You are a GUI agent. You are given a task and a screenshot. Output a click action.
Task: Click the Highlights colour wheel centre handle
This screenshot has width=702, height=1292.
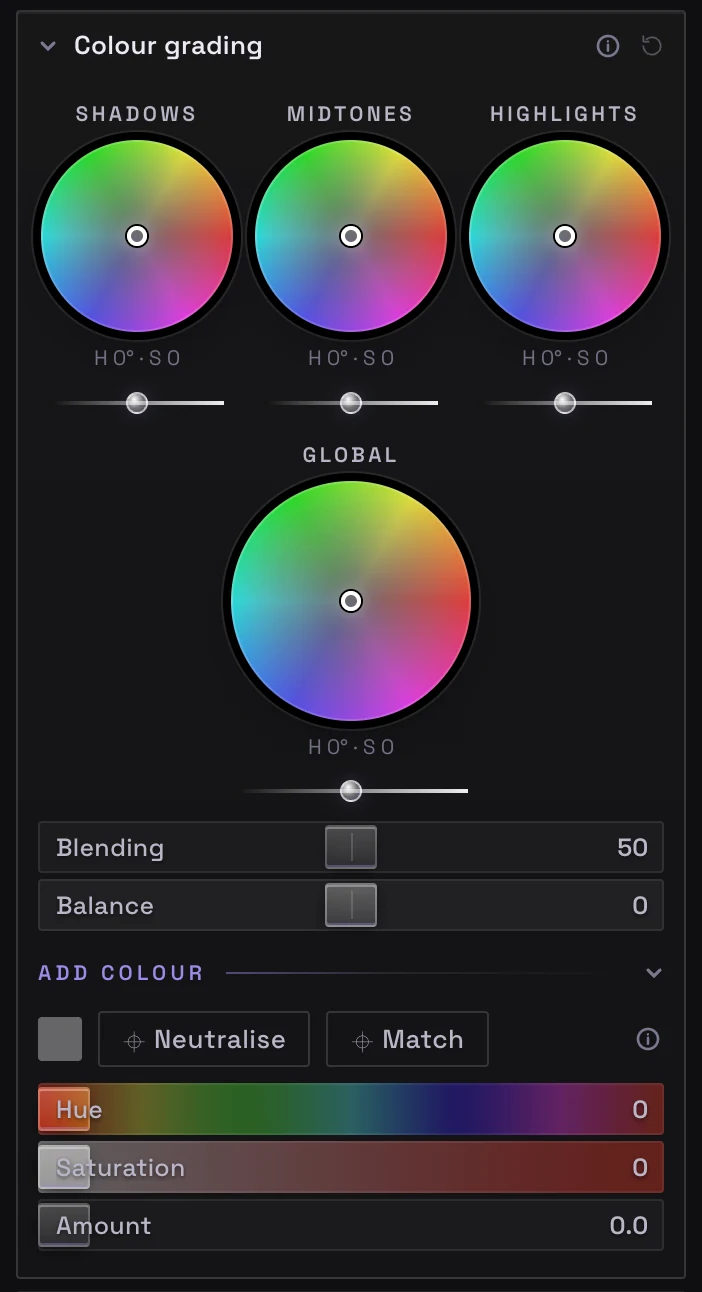pos(565,236)
